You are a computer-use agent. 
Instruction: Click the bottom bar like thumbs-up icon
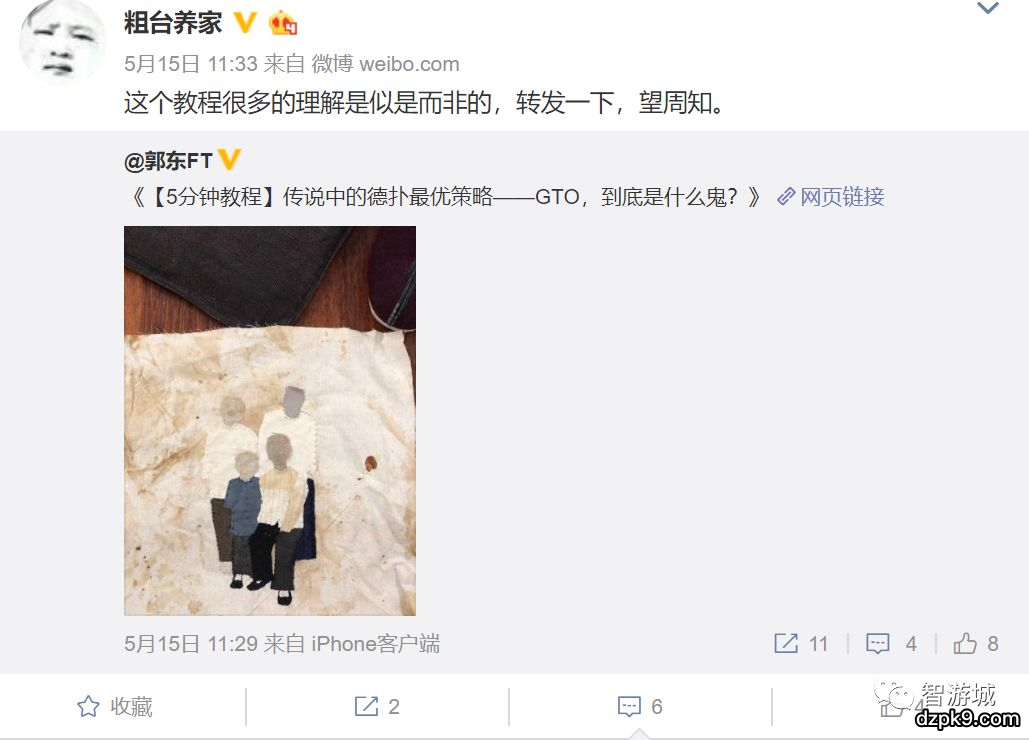(891, 707)
